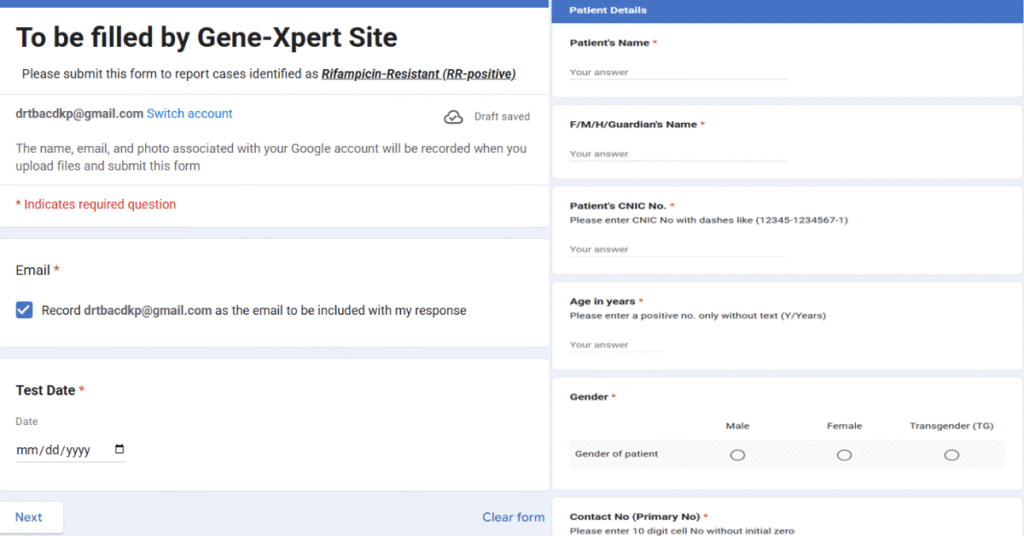Screen dimensions: 1024x536
Task: Open the calendar picker in Test Date
Action: click(x=120, y=450)
